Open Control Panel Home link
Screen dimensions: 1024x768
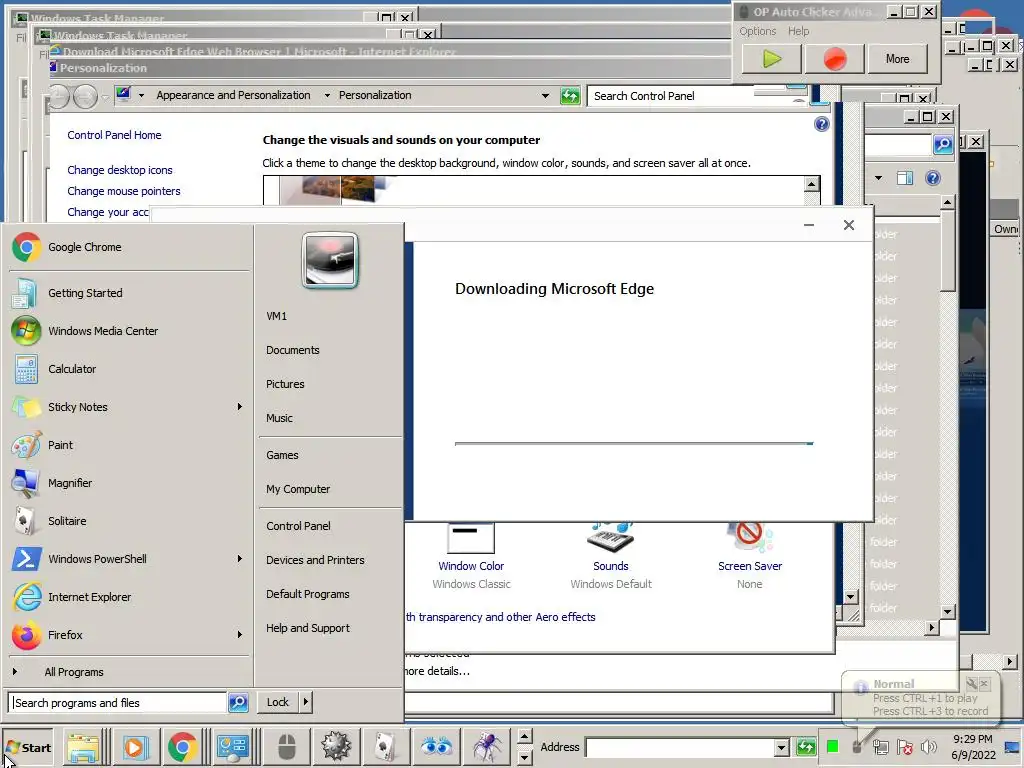pos(114,135)
